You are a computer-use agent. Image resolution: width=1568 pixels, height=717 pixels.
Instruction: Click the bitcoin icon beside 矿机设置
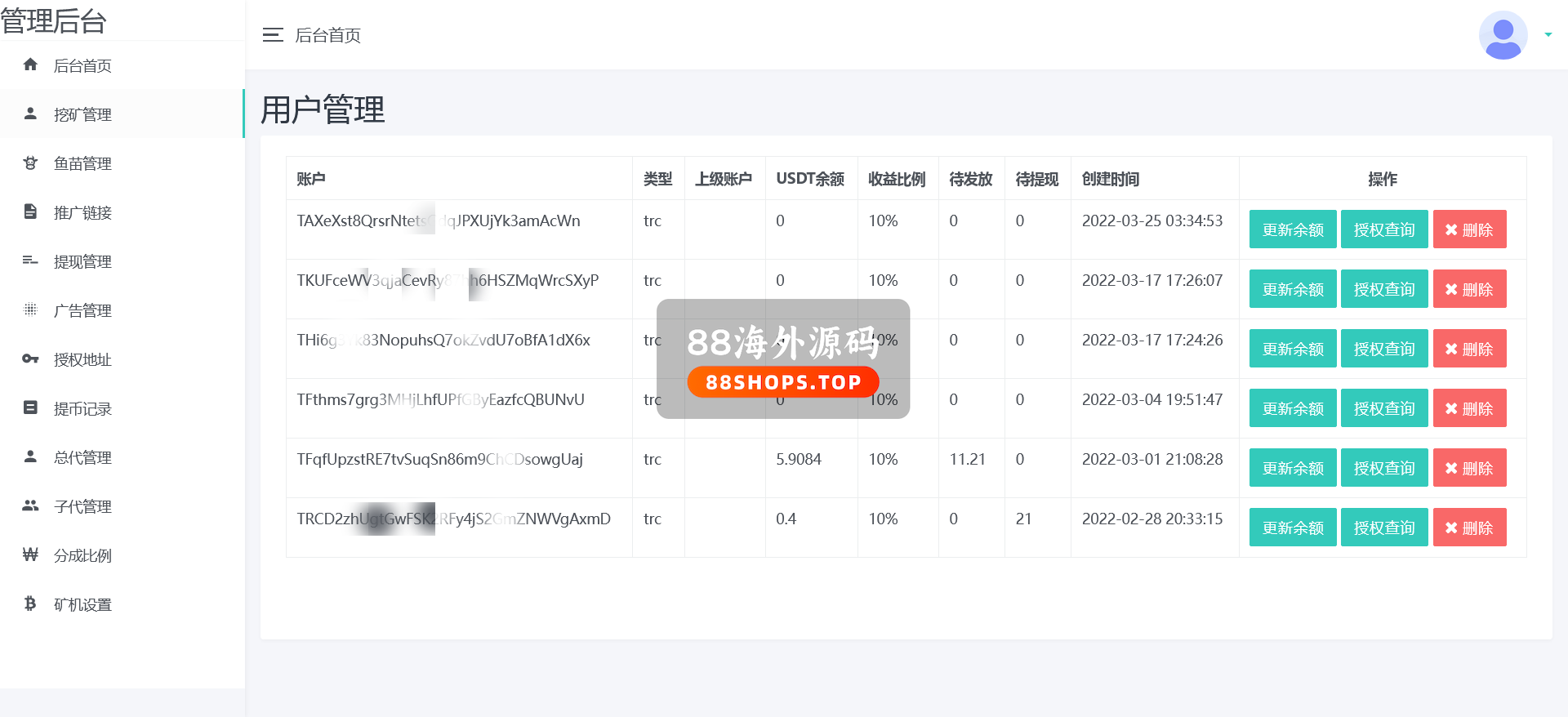point(30,603)
